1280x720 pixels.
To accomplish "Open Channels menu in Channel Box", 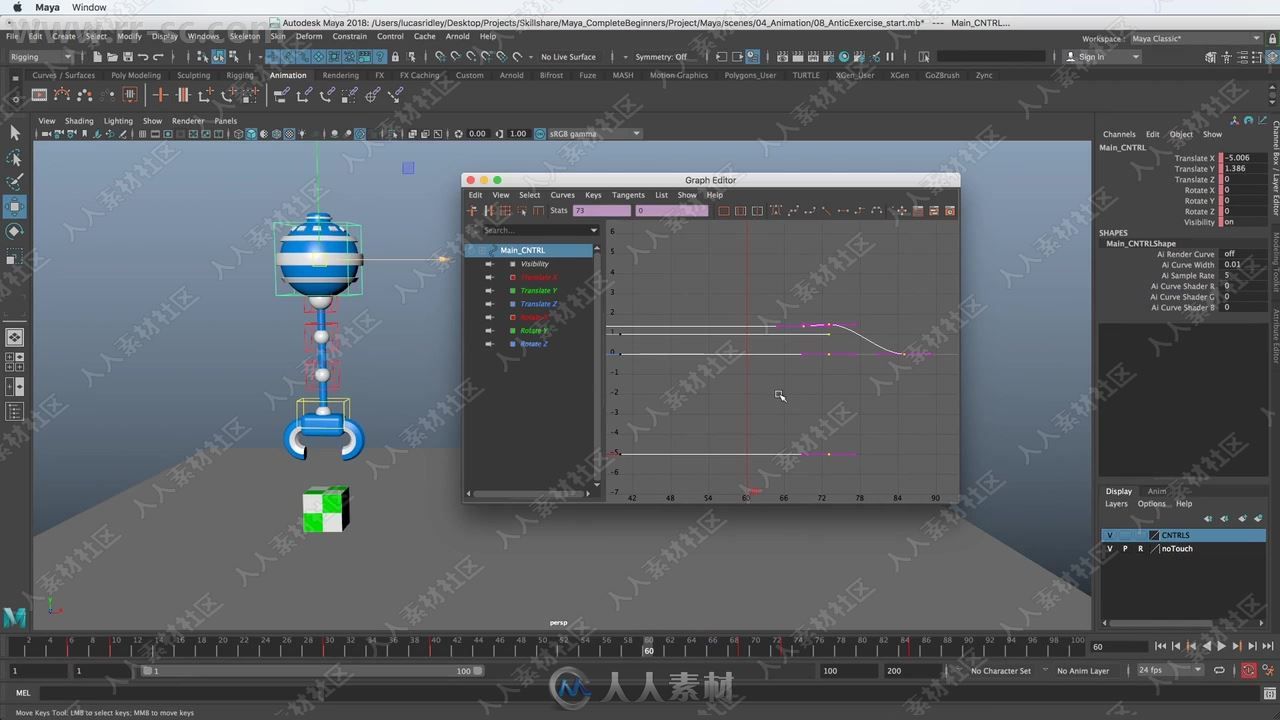I will coord(1119,134).
